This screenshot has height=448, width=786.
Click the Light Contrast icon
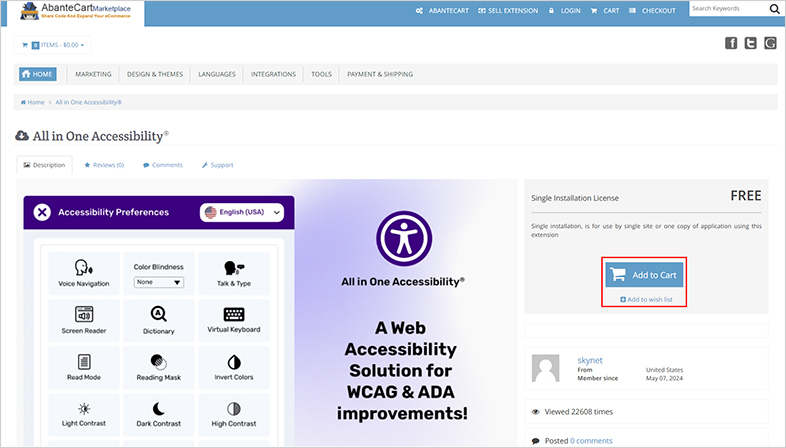[84, 409]
